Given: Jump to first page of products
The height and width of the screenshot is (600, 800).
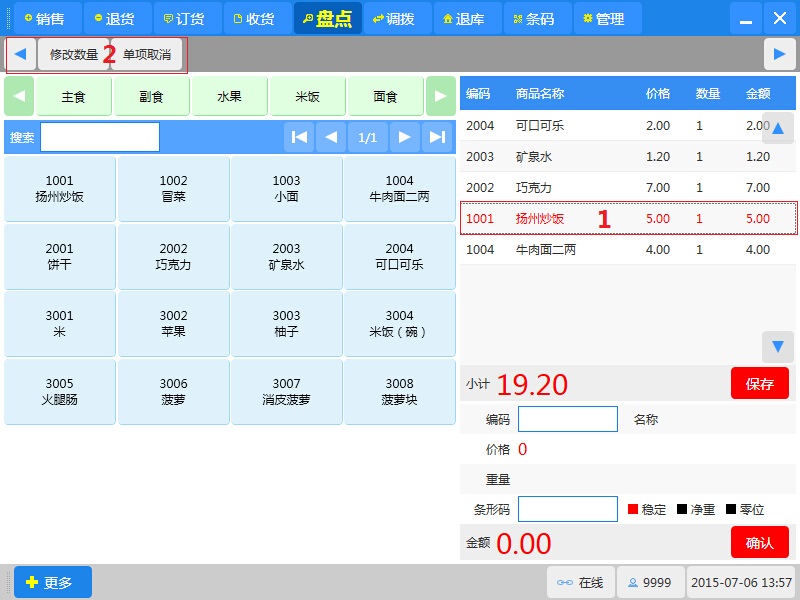Looking at the screenshot, I should tap(299, 137).
